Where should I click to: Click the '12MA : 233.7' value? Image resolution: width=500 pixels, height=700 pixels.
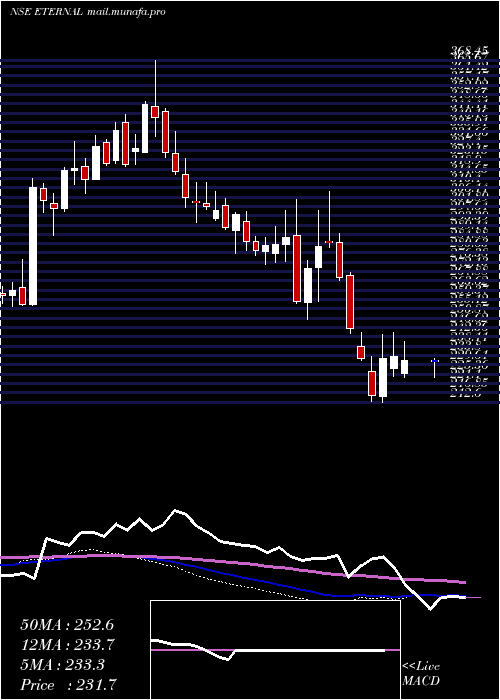point(67,645)
